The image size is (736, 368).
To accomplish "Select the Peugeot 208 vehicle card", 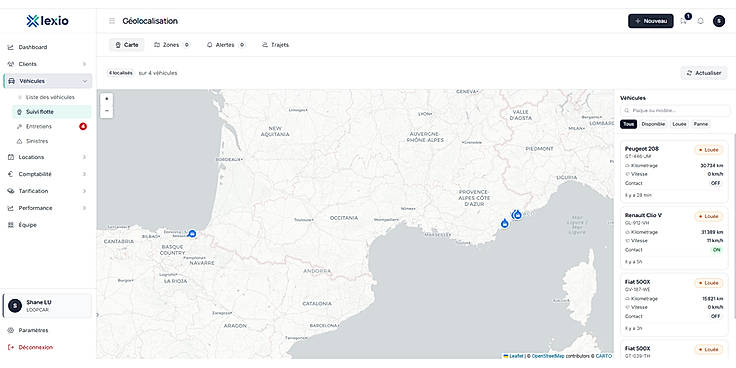I will (675, 172).
